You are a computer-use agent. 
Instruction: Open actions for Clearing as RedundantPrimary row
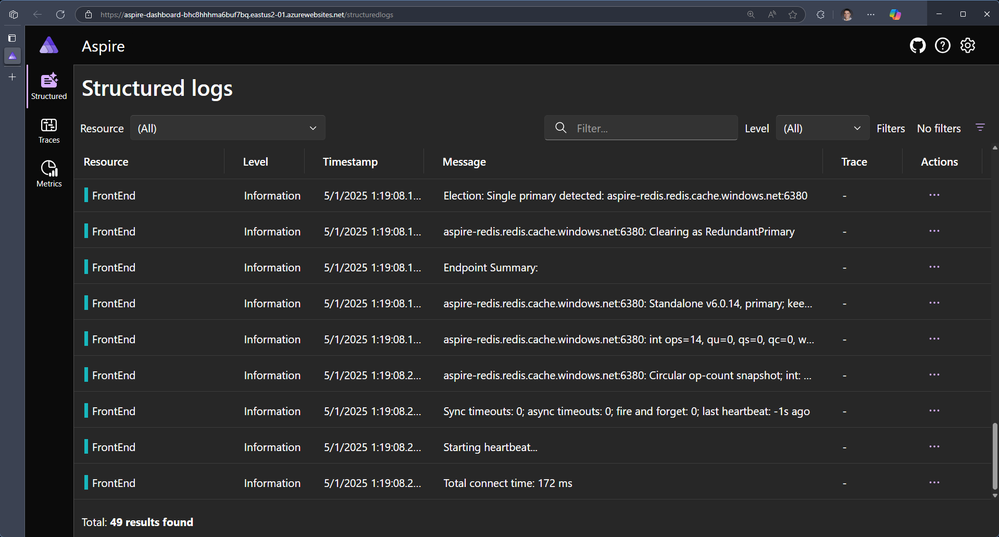(x=934, y=231)
